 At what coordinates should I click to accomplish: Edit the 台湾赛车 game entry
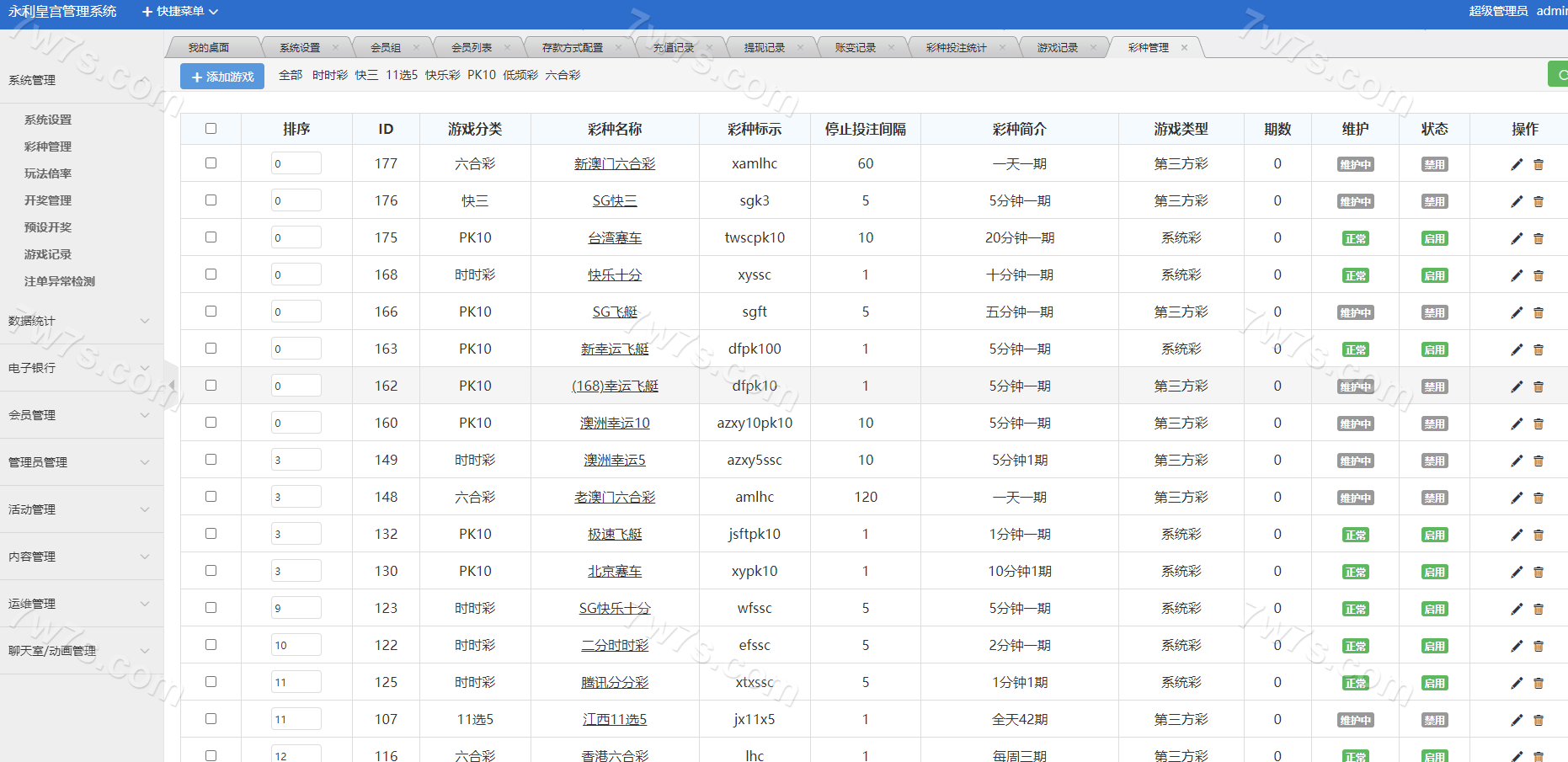(x=1517, y=238)
